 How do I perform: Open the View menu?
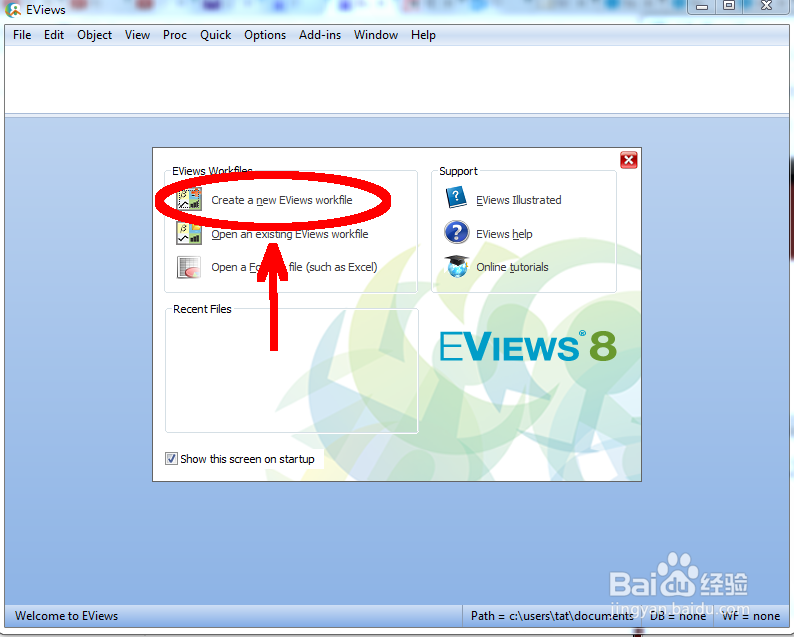(x=137, y=35)
